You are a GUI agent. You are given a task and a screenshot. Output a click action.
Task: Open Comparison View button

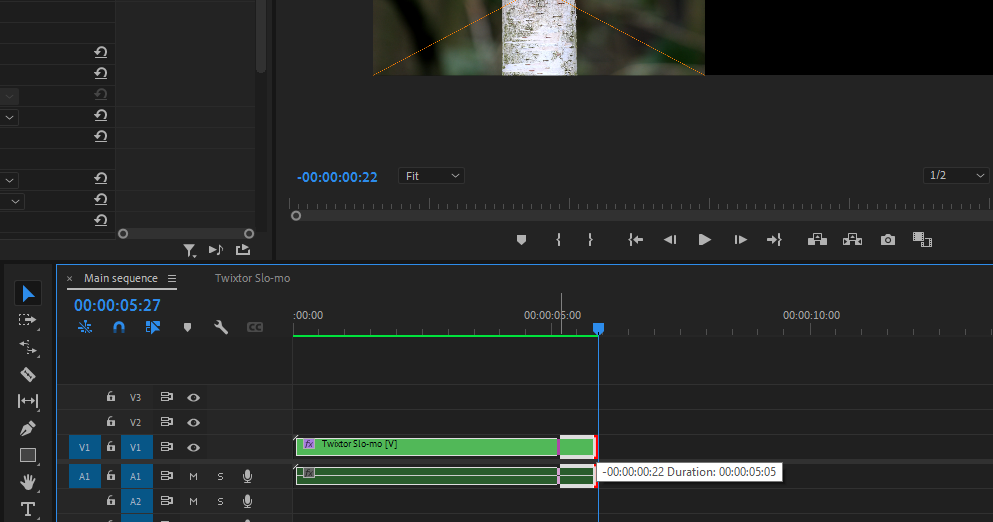tap(922, 239)
